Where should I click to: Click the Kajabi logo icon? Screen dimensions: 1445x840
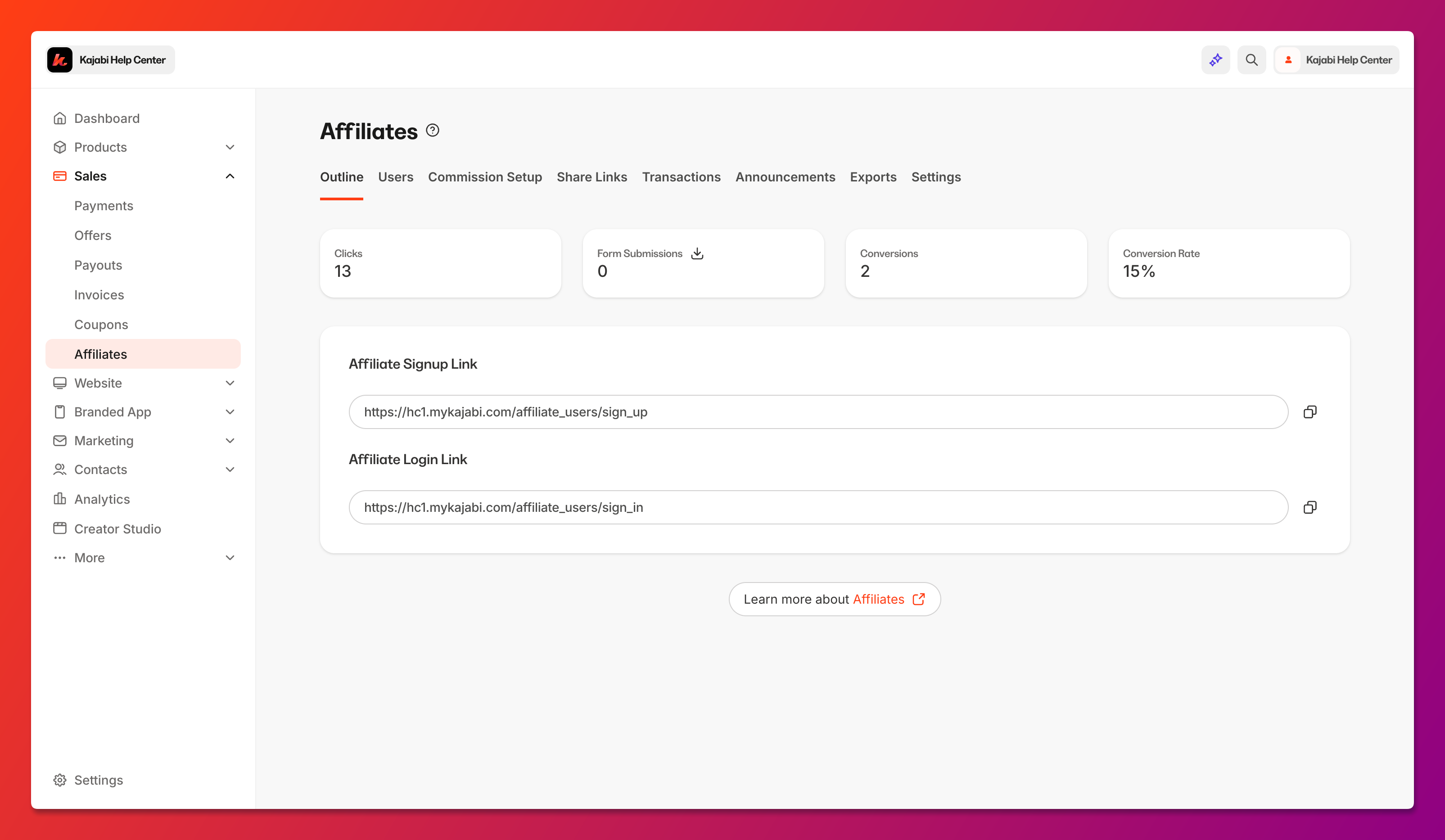click(x=59, y=59)
